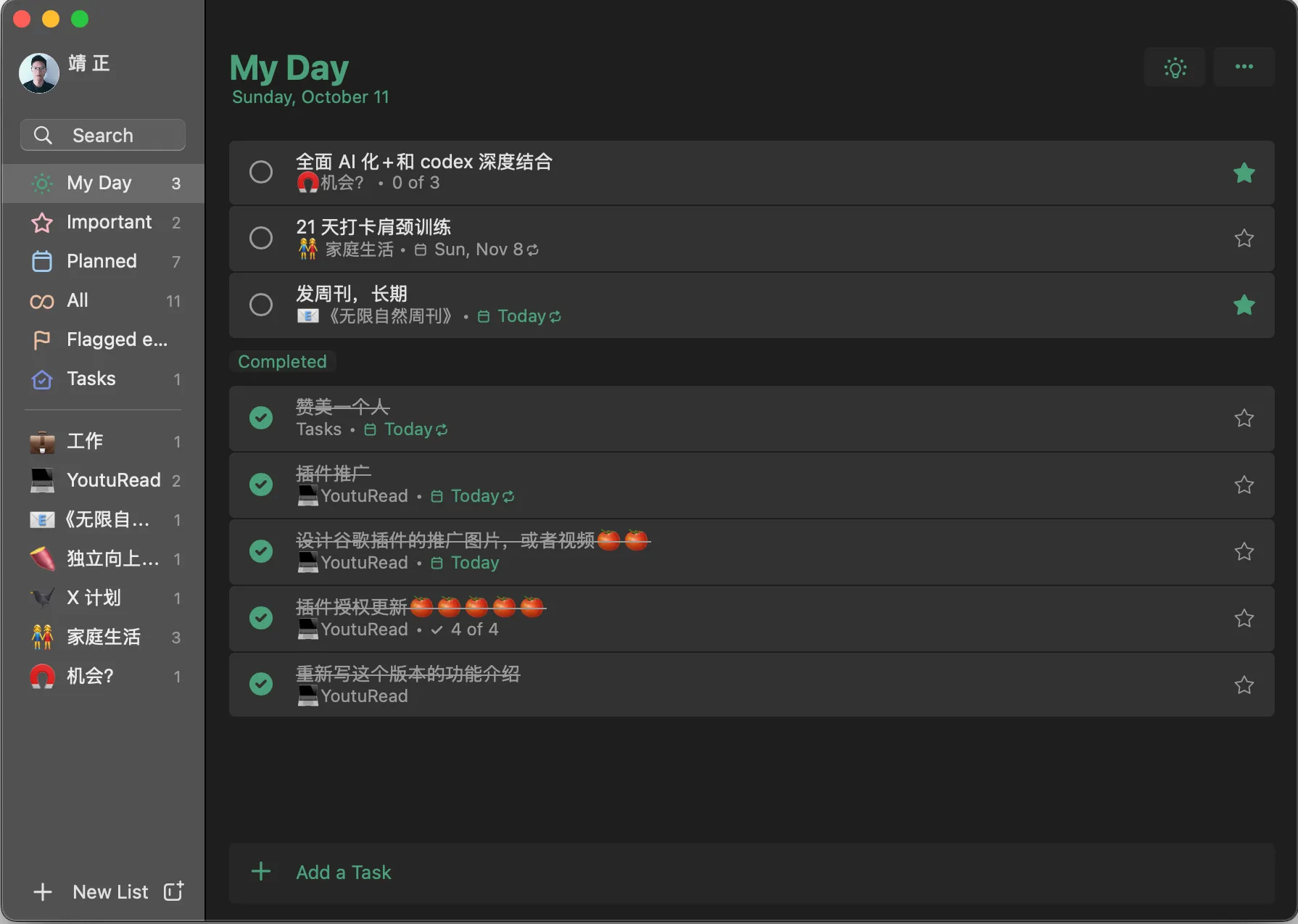Complete the 21 天打卡肩颈训练 task
Screen dimensions: 1298x924
click(x=261, y=238)
